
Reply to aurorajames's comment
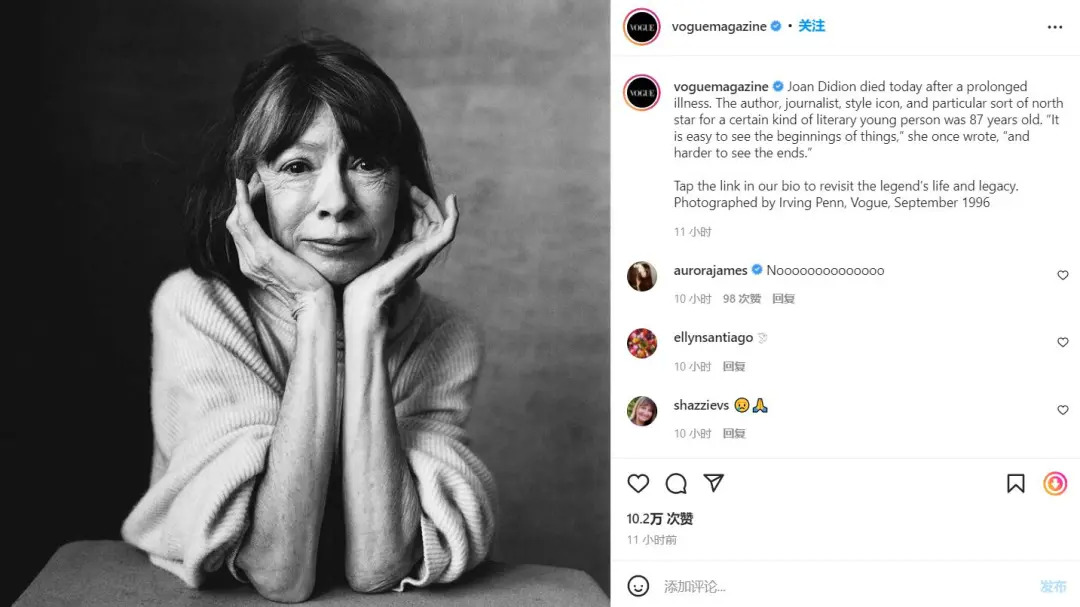[784, 298]
